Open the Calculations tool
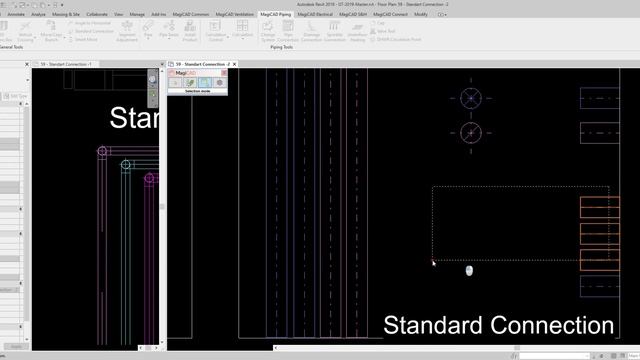640x360 pixels. tap(242, 29)
